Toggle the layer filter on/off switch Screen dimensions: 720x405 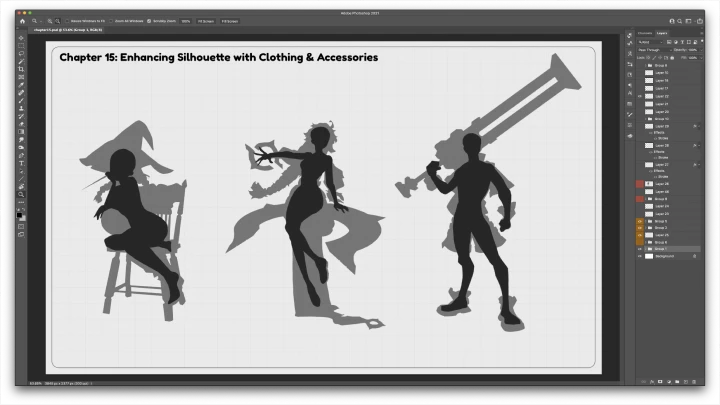(702, 42)
